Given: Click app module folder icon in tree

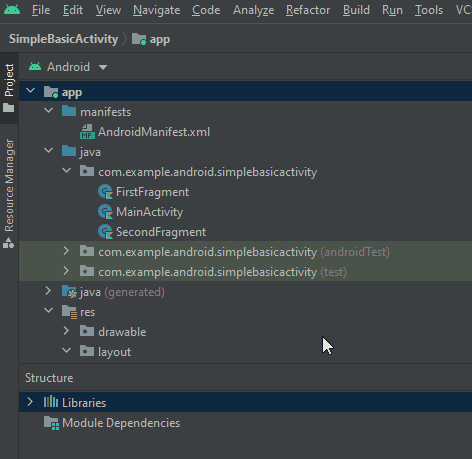Looking at the screenshot, I should [x=51, y=92].
